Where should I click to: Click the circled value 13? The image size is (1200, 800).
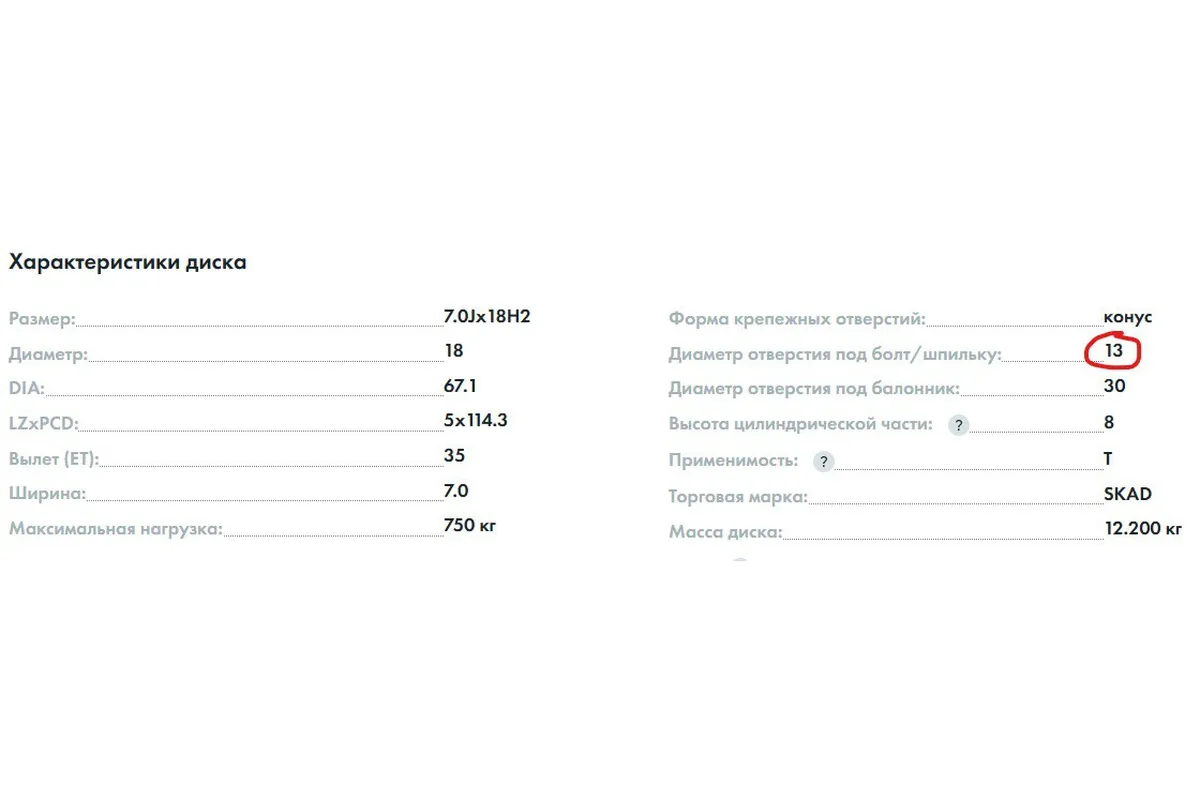pyautogui.click(x=1113, y=352)
